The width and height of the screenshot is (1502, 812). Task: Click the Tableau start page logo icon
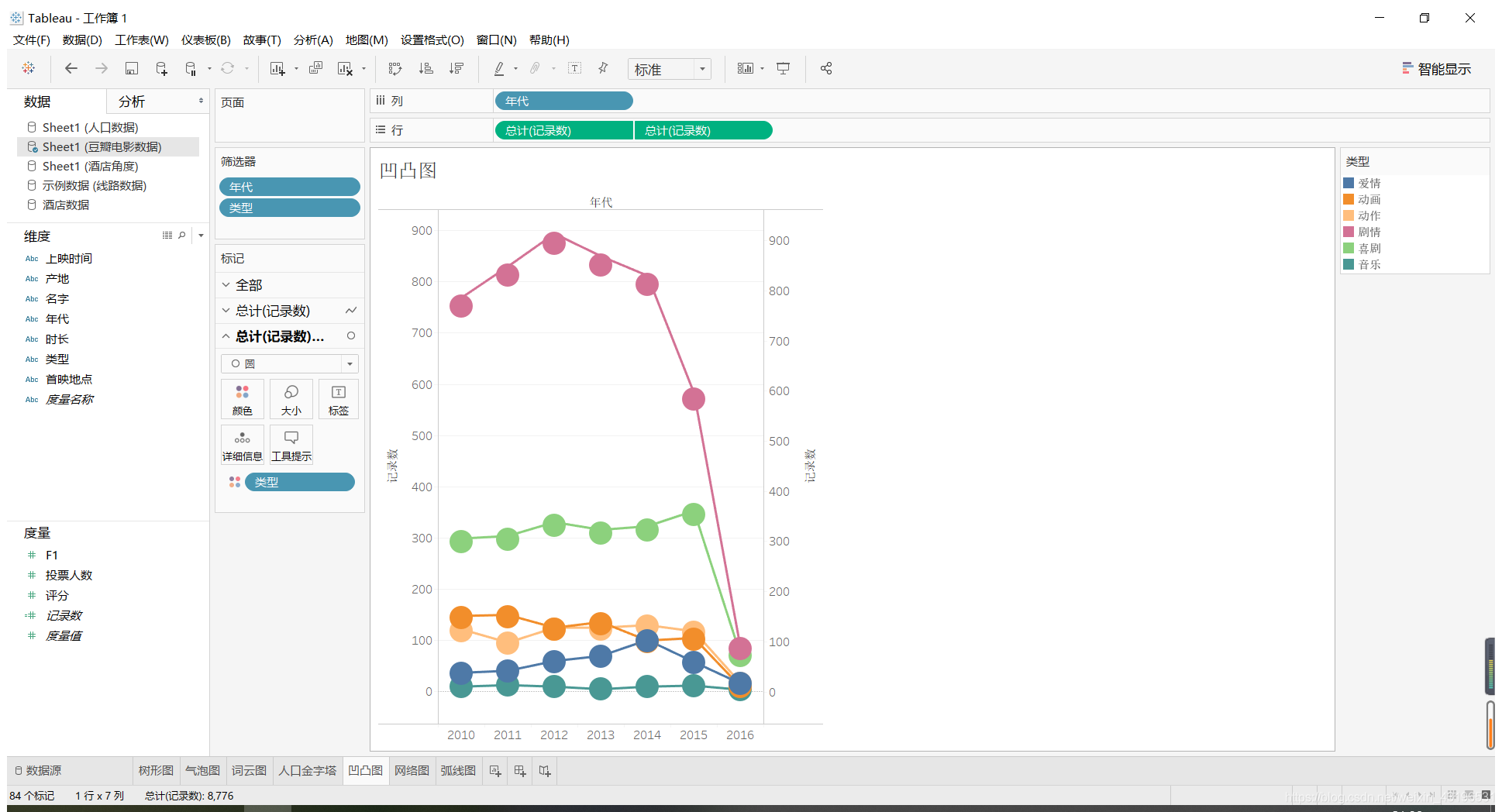tap(29, 68)
